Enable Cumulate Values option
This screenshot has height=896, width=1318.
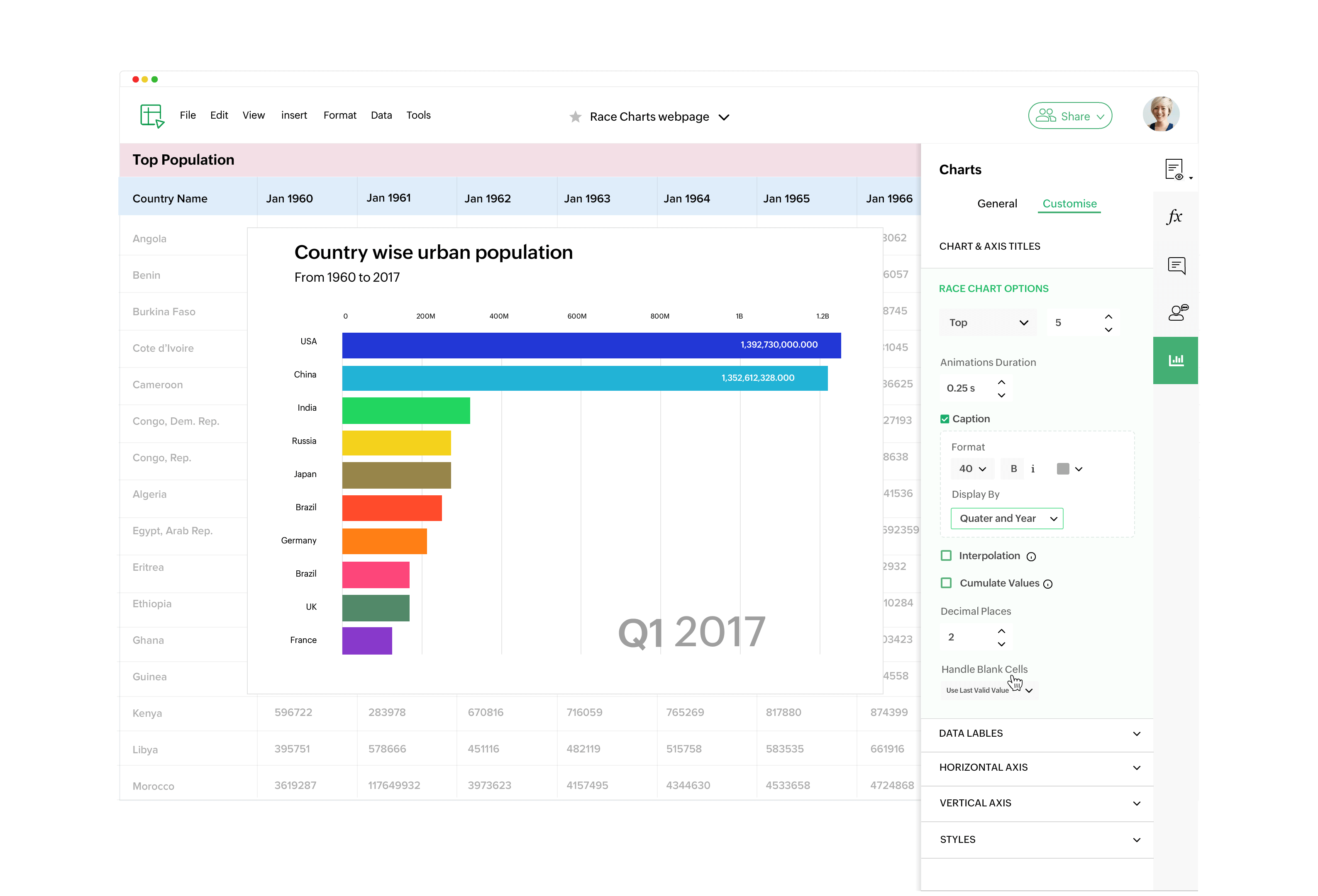pyautogui.click(x=946, y=582)
